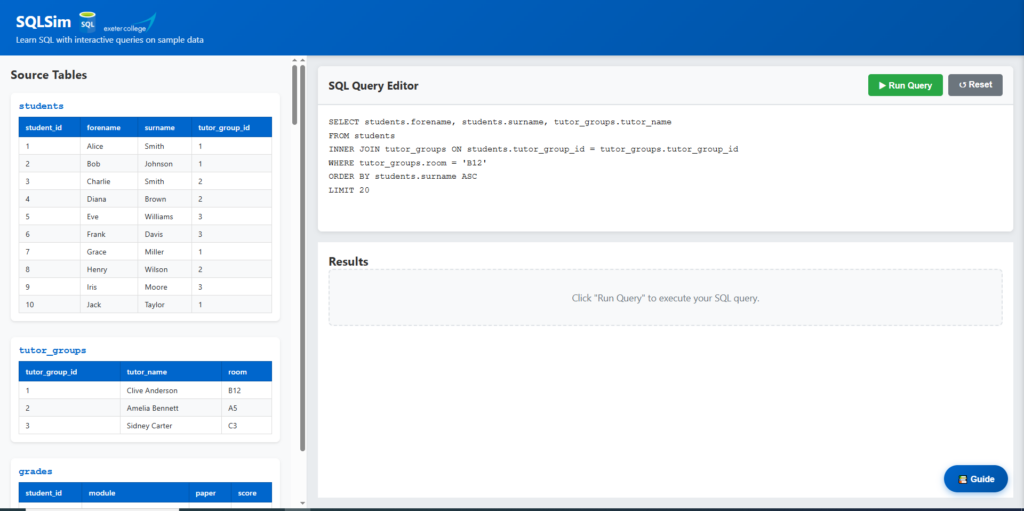This screenshot has height=511, width=1024.
Task: Select the cell containing Bob
Action: pos(109,164)
